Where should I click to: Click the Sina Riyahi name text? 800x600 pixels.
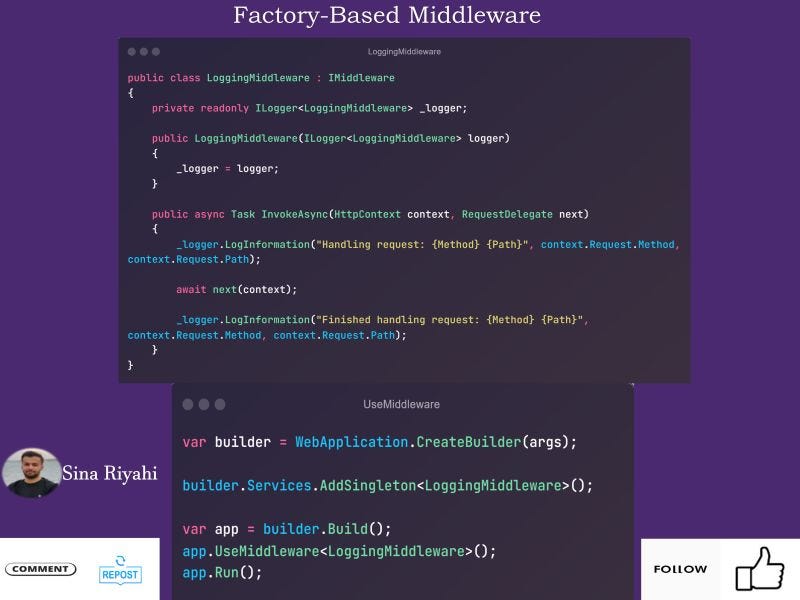pyautogui.click(x=108, y=475)
